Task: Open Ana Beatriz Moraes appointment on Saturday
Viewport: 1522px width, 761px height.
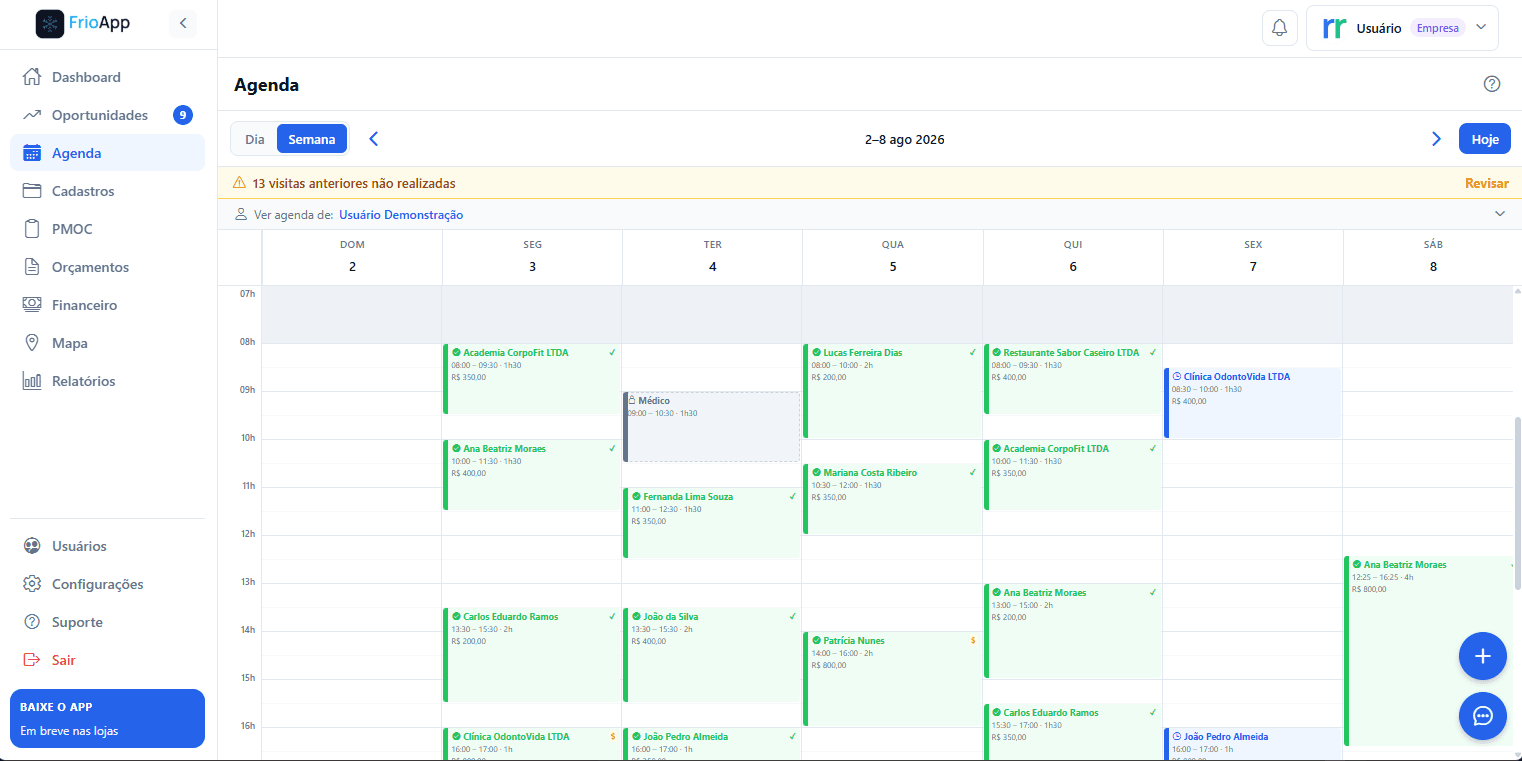Action: pyautogui.click(x=1430, y=651)
